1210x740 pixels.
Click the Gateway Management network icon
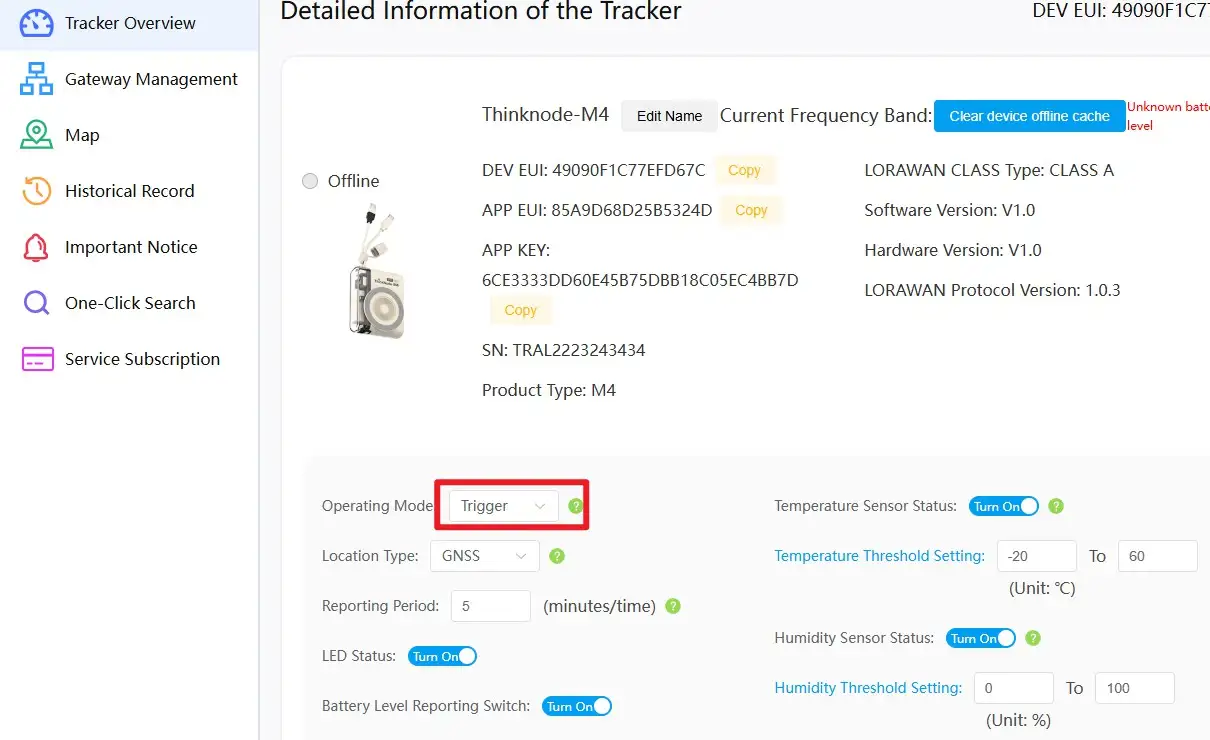coord(36,79)
